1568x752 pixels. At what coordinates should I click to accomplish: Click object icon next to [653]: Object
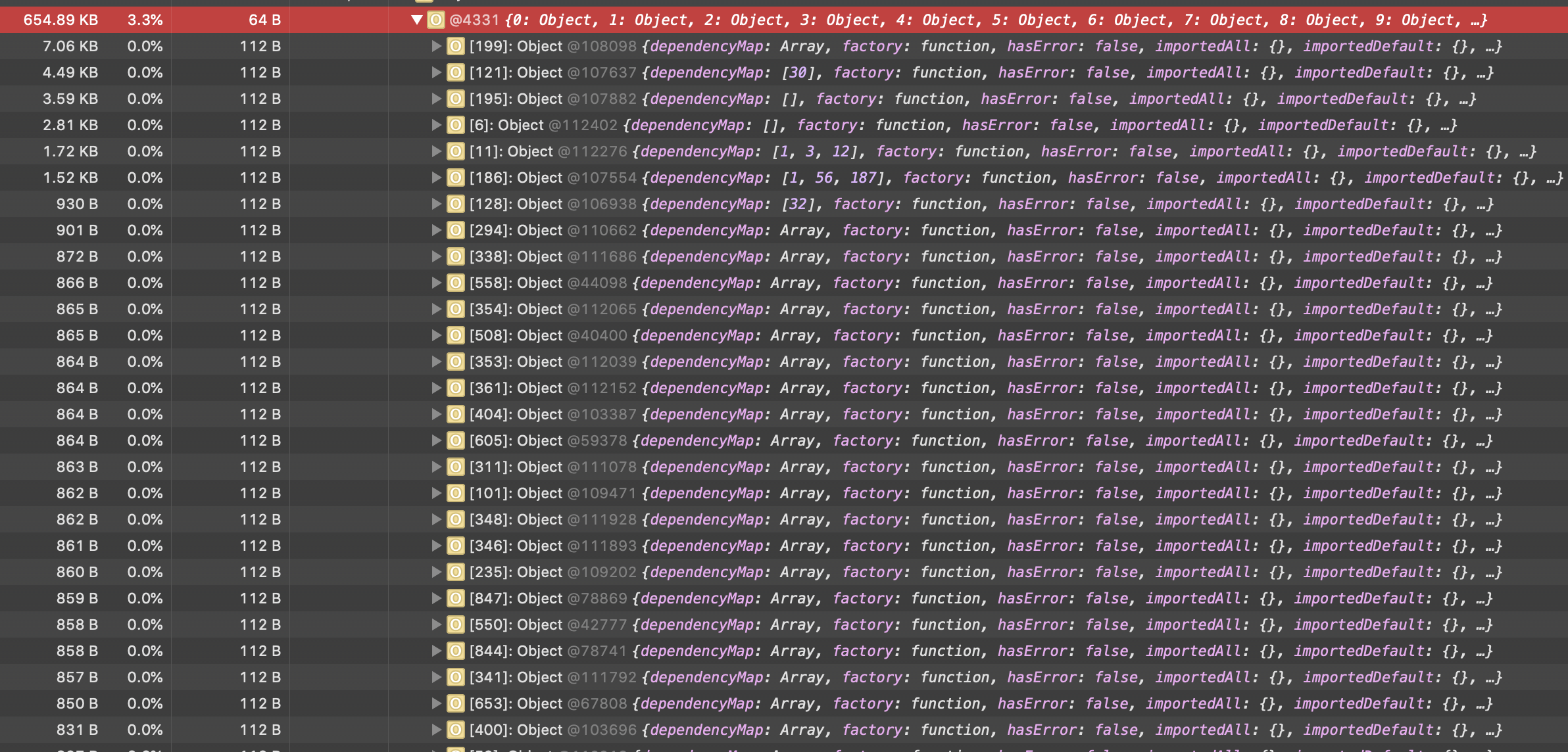coord(456,703)
